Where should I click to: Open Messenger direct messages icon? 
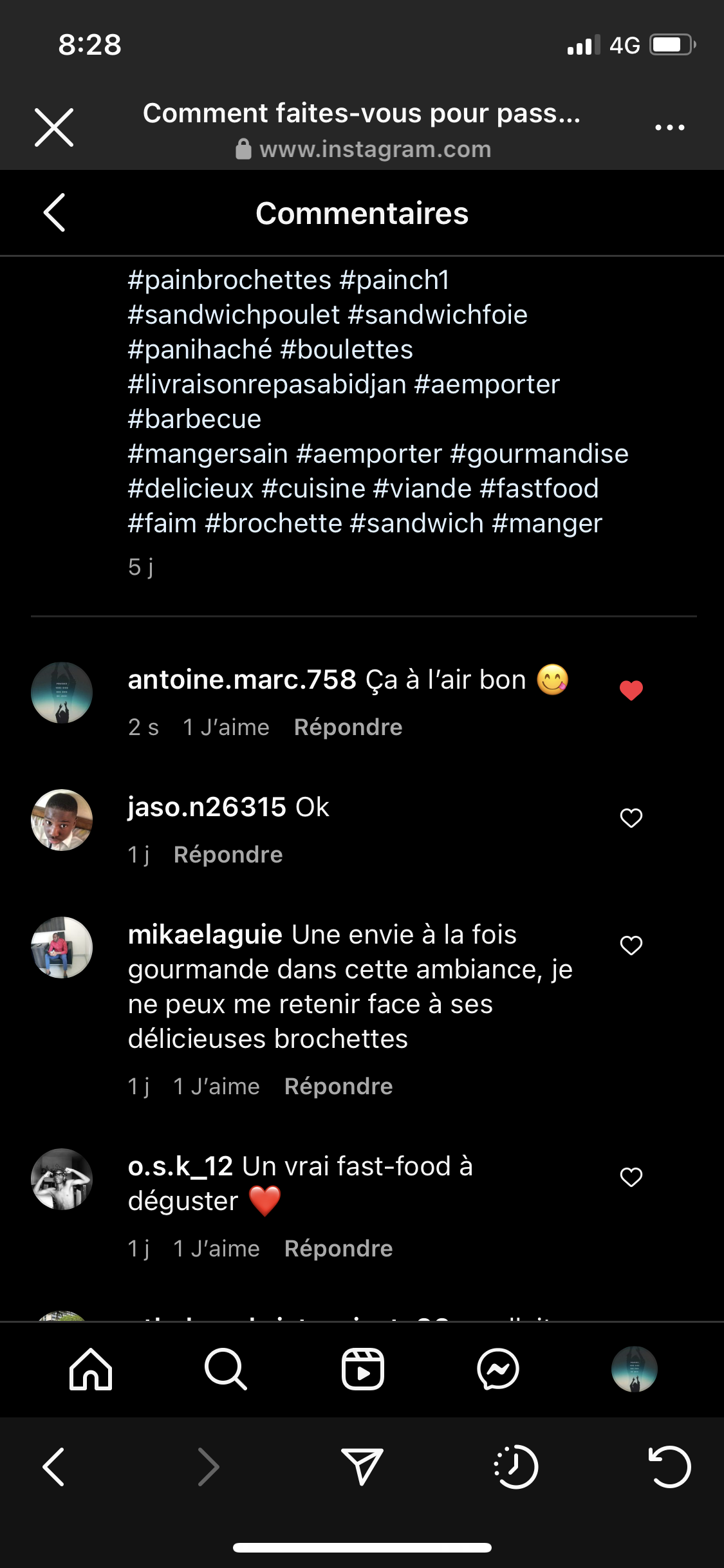pyautogui.click(x=498, y=1369)
